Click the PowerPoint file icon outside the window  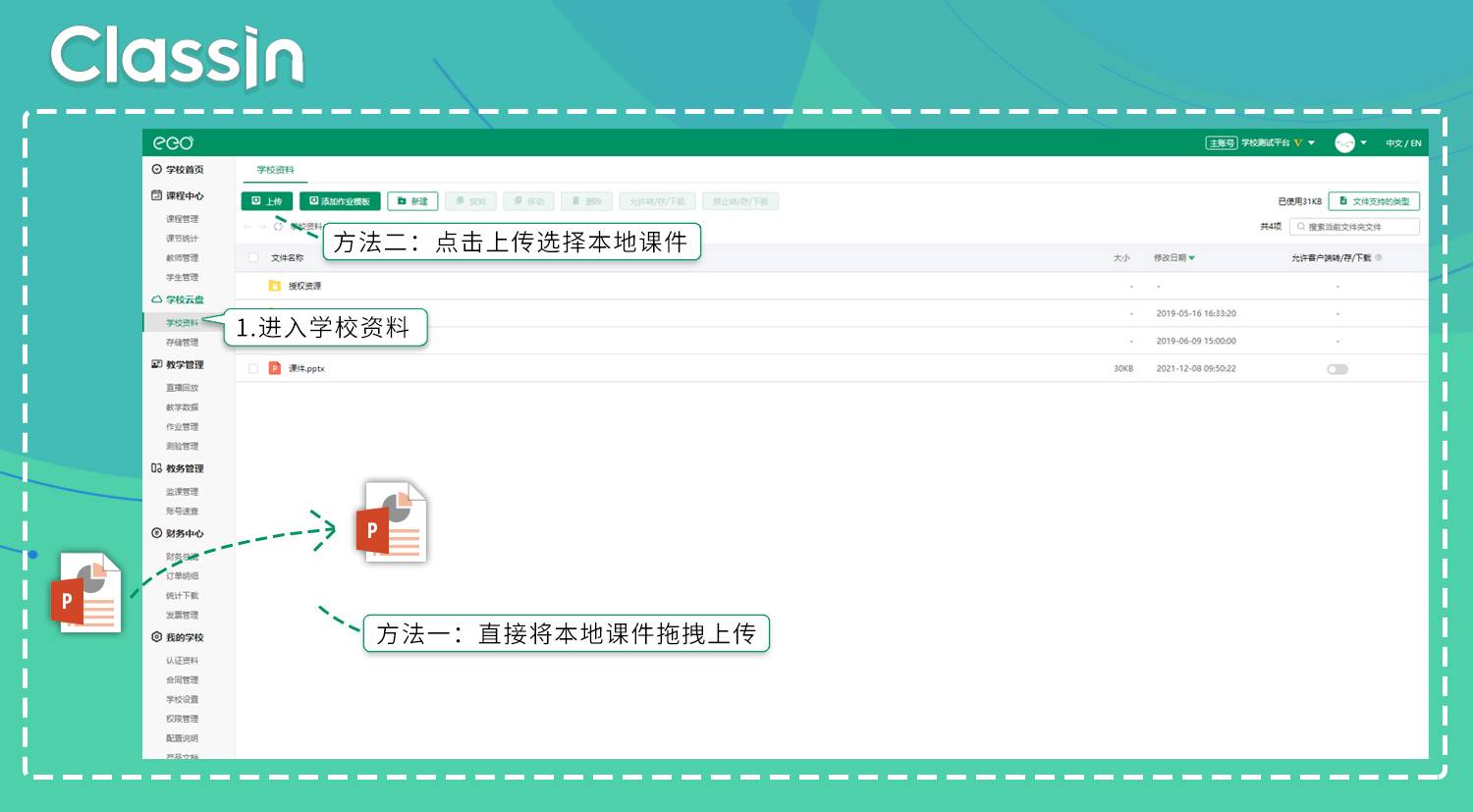tap(86, 592)
